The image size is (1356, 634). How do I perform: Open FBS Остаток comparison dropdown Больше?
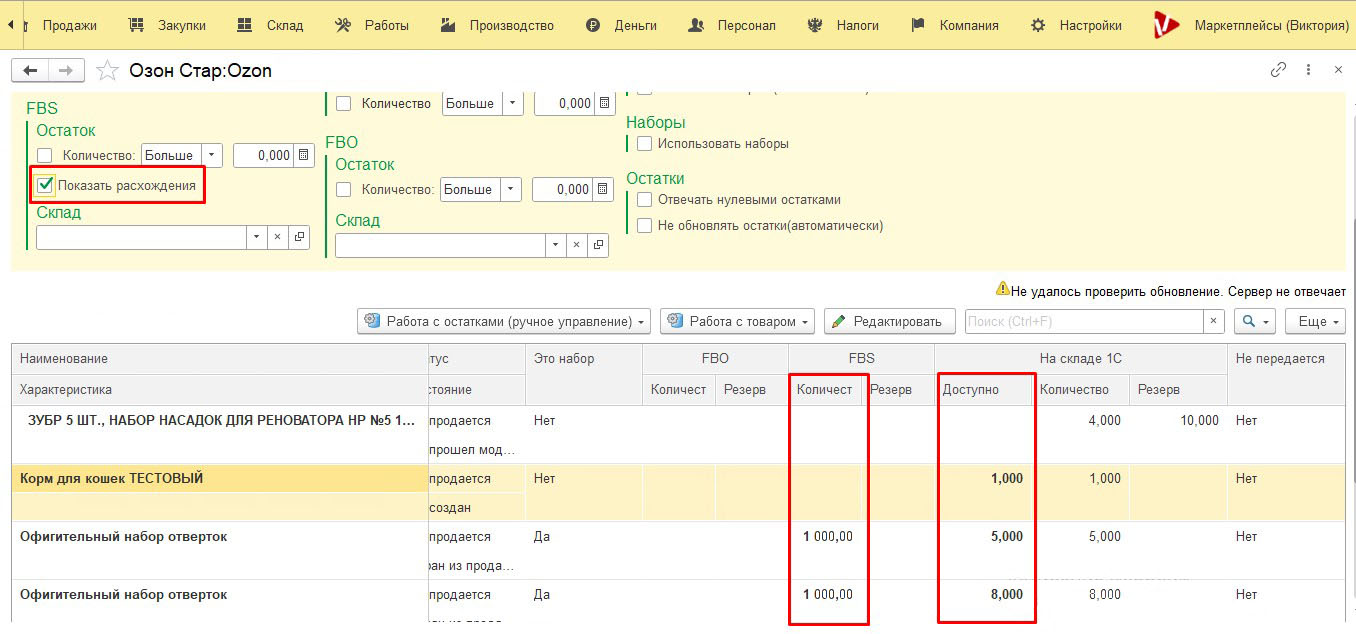212,155
